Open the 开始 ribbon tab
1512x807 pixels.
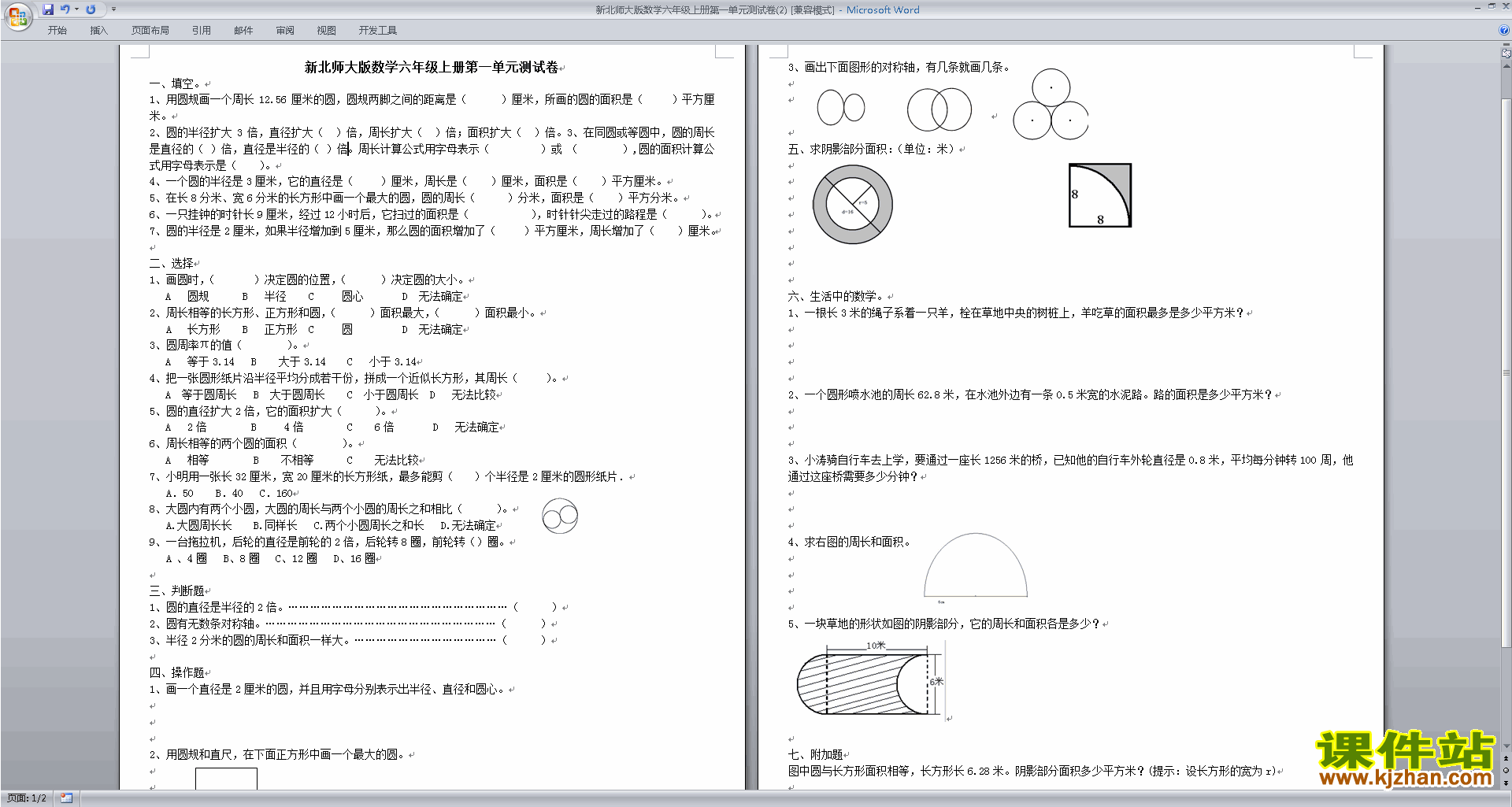click(57, 31)
